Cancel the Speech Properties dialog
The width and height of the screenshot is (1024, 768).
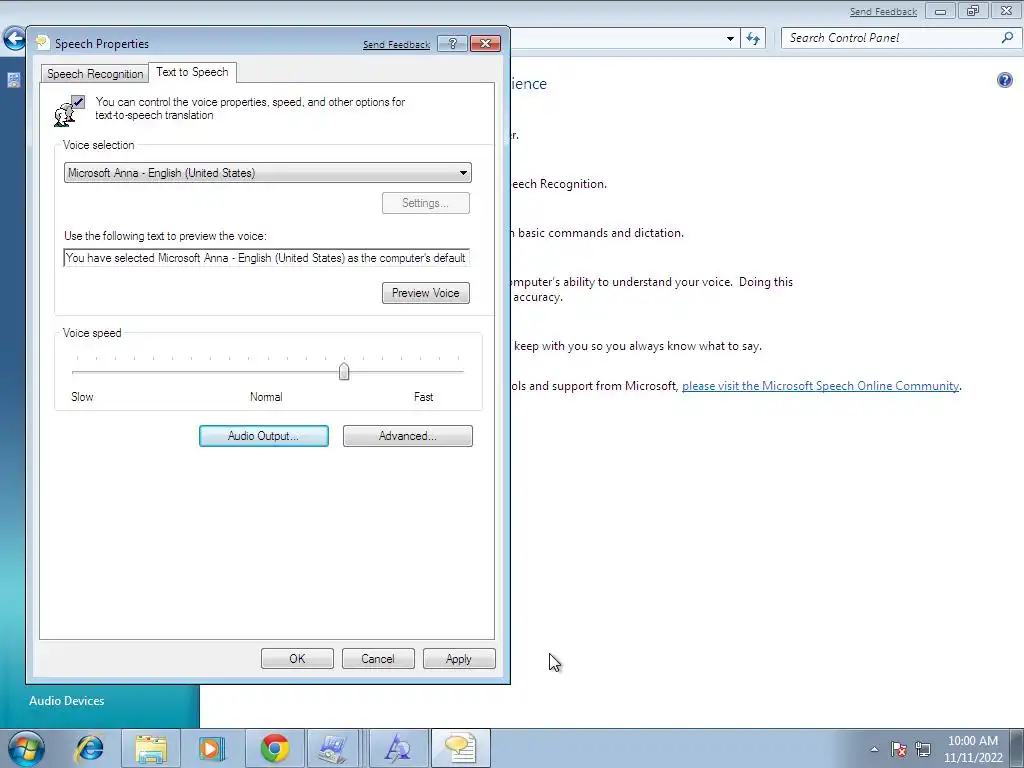[x=378, y=659]
